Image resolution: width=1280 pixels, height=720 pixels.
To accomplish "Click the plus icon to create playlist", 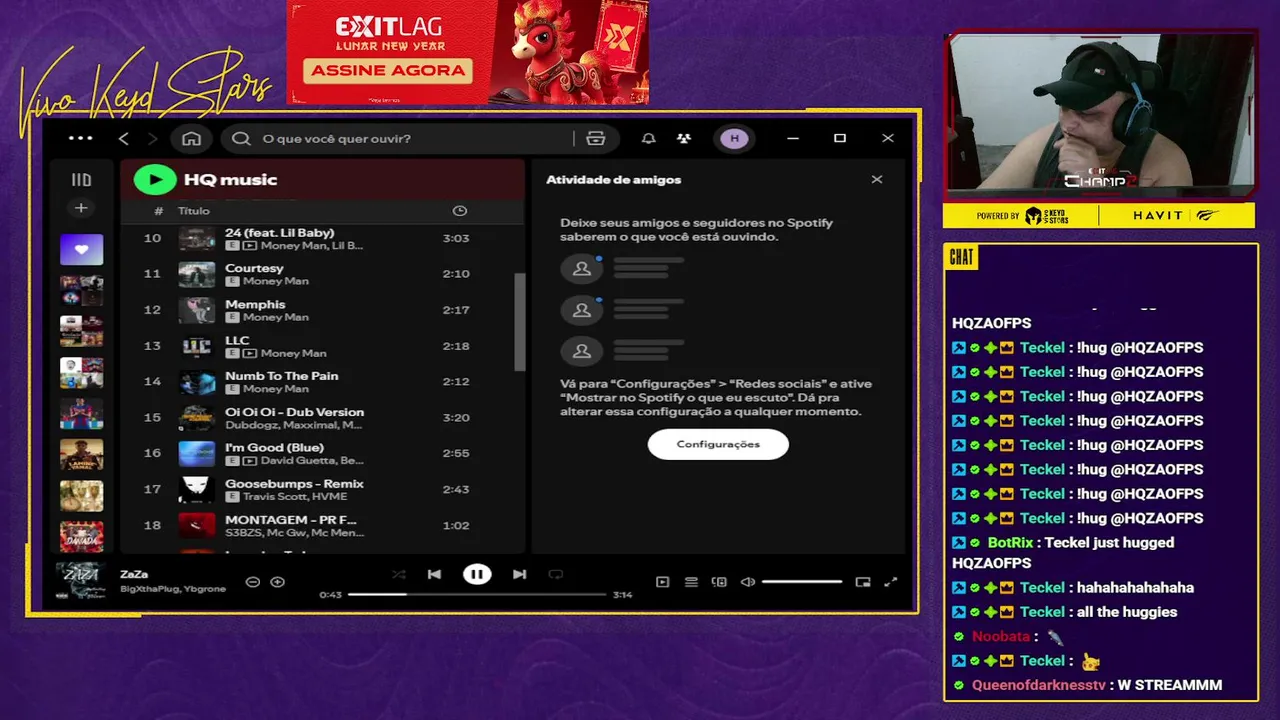I will point(81,208).
